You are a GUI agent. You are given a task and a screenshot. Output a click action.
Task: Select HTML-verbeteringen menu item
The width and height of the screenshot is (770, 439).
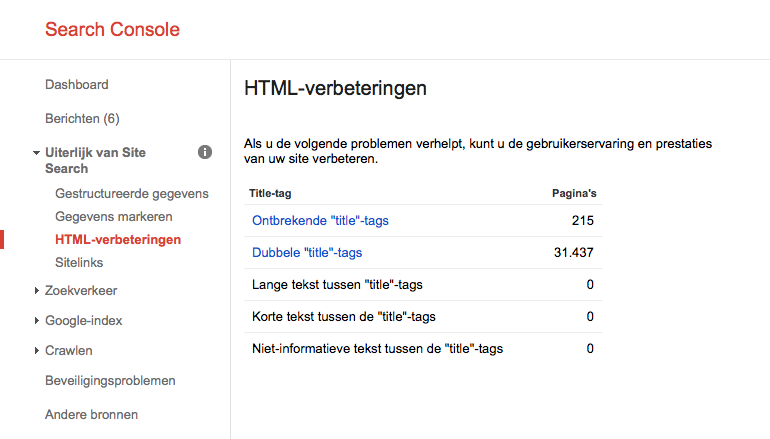pos(118,239)
